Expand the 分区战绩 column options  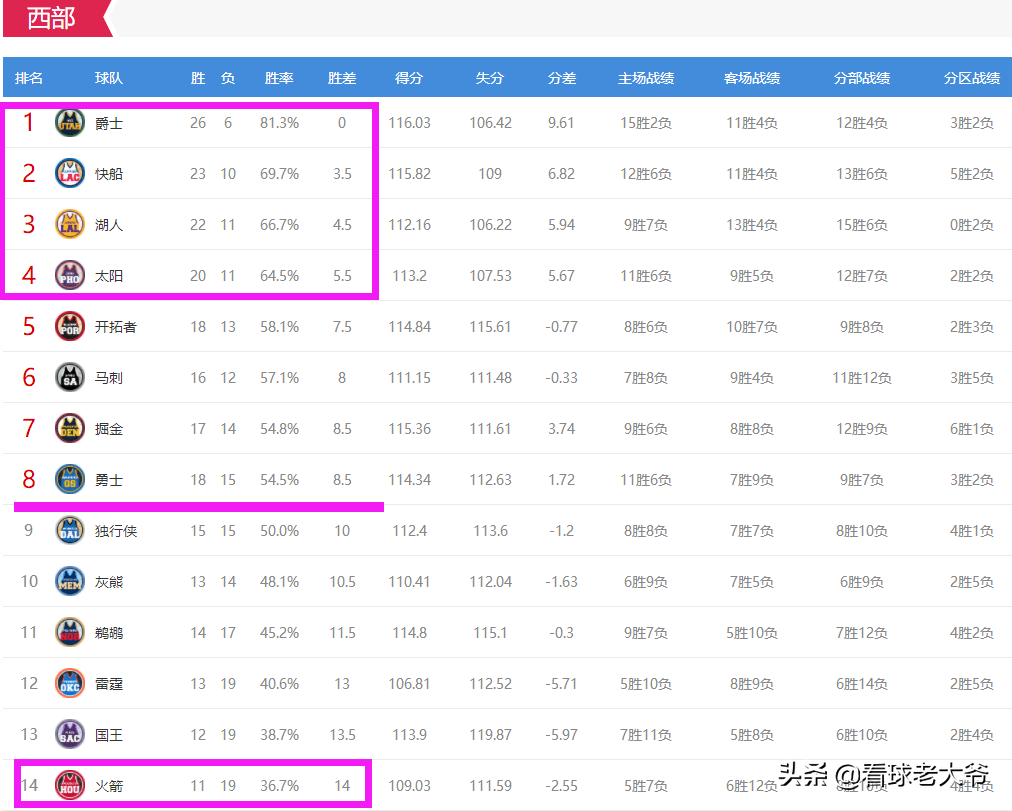coord(971,77)
